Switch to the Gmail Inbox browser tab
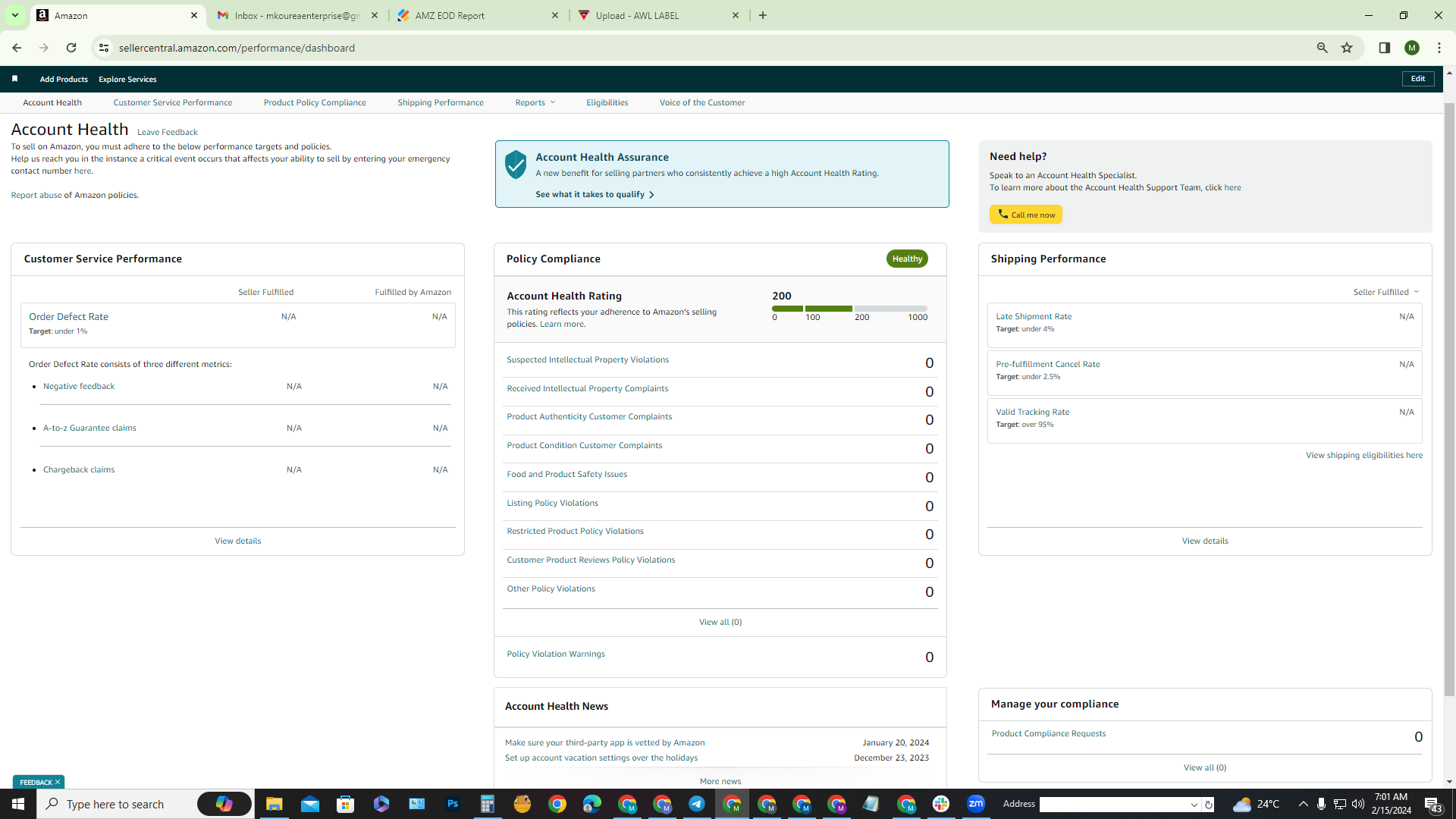1456x819 pixels. pyautogui.click(x=297, y=15)
